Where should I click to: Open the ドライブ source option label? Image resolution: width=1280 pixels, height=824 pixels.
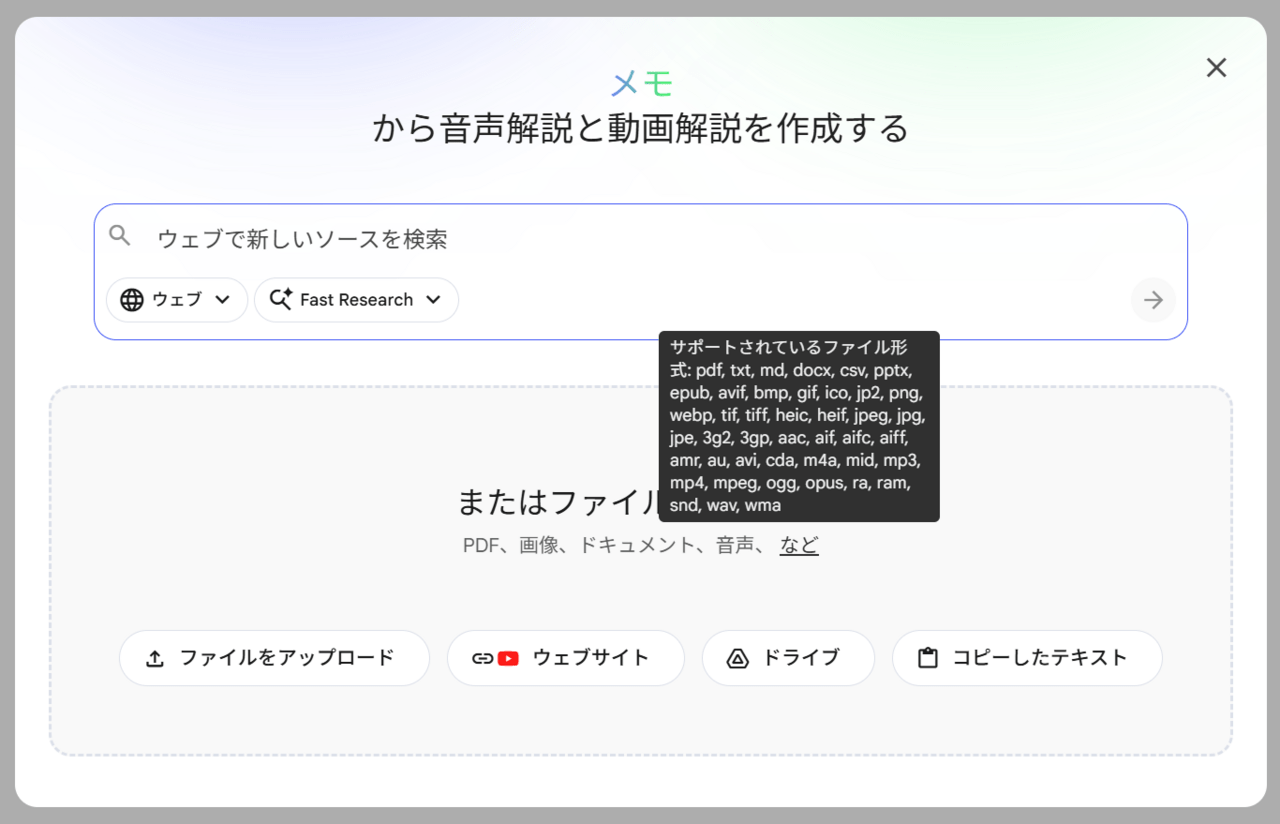pos(801,658)
